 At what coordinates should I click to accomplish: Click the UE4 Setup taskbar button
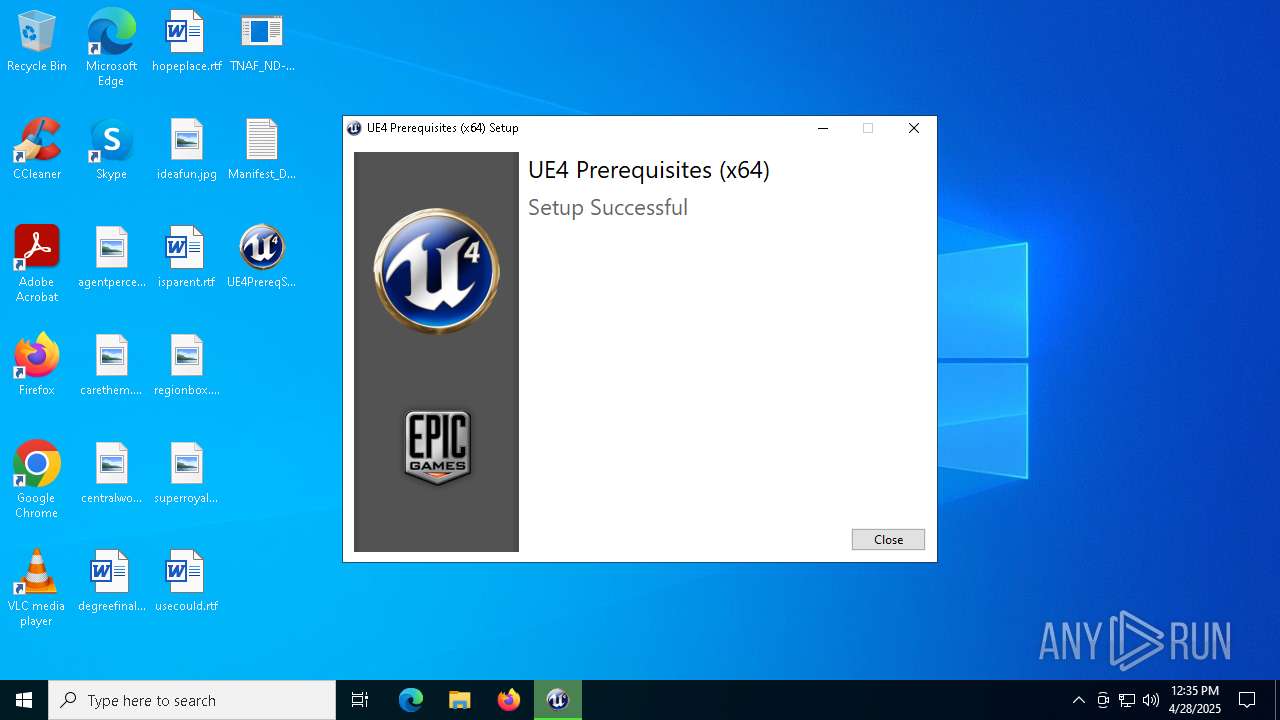click(558, 700)
